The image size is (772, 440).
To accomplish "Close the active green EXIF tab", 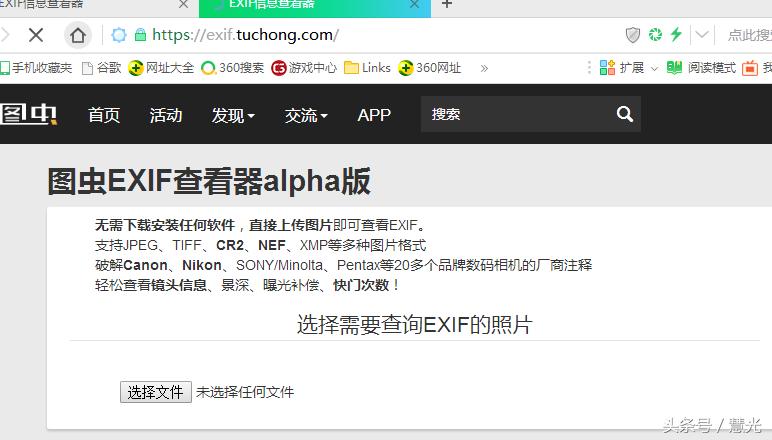I will tap(415, 4).
